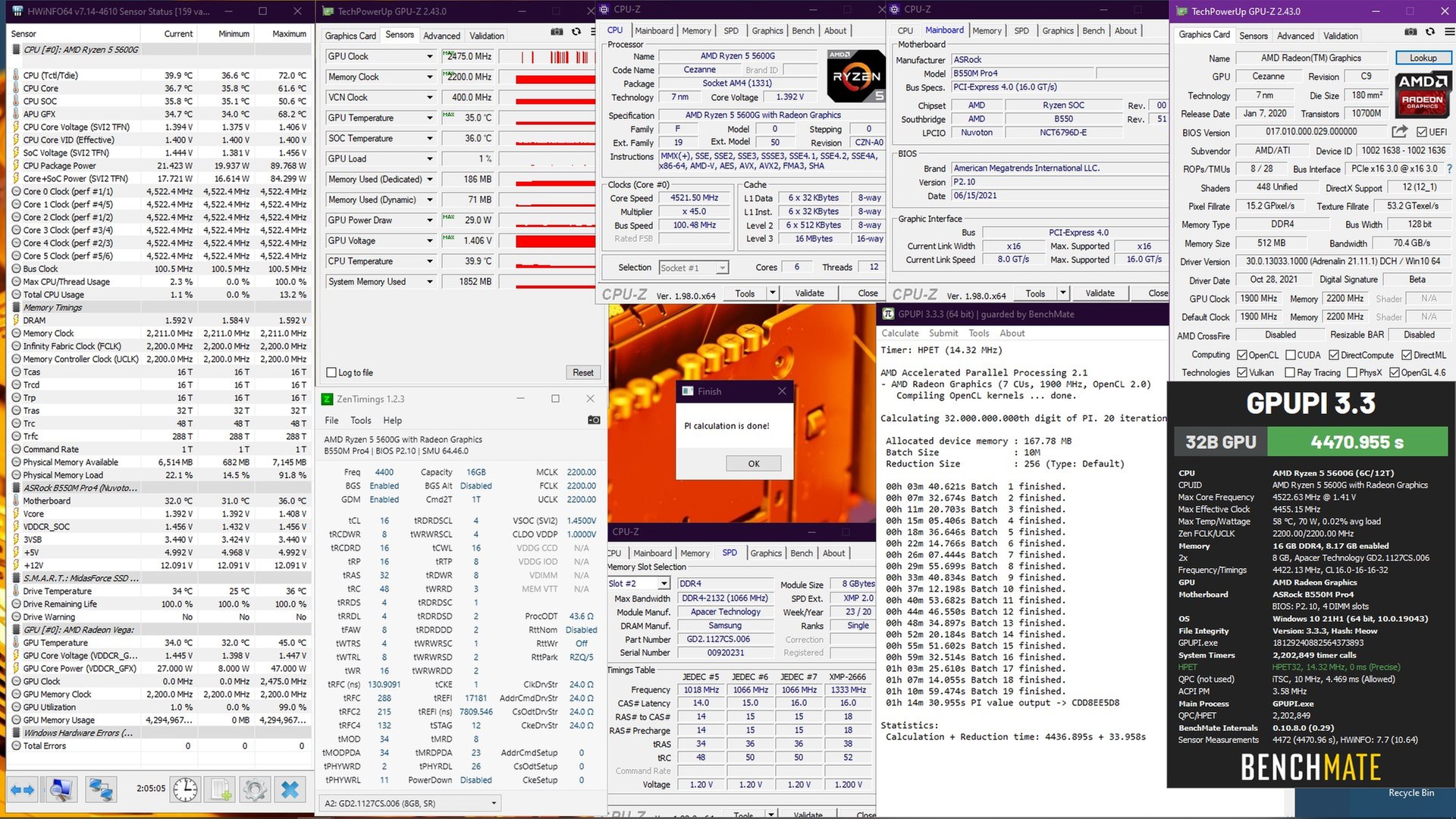Click ZenTimings green Z title bar icon
Image resolution: width=1456 pixels, height=819 pixels.
327,399
